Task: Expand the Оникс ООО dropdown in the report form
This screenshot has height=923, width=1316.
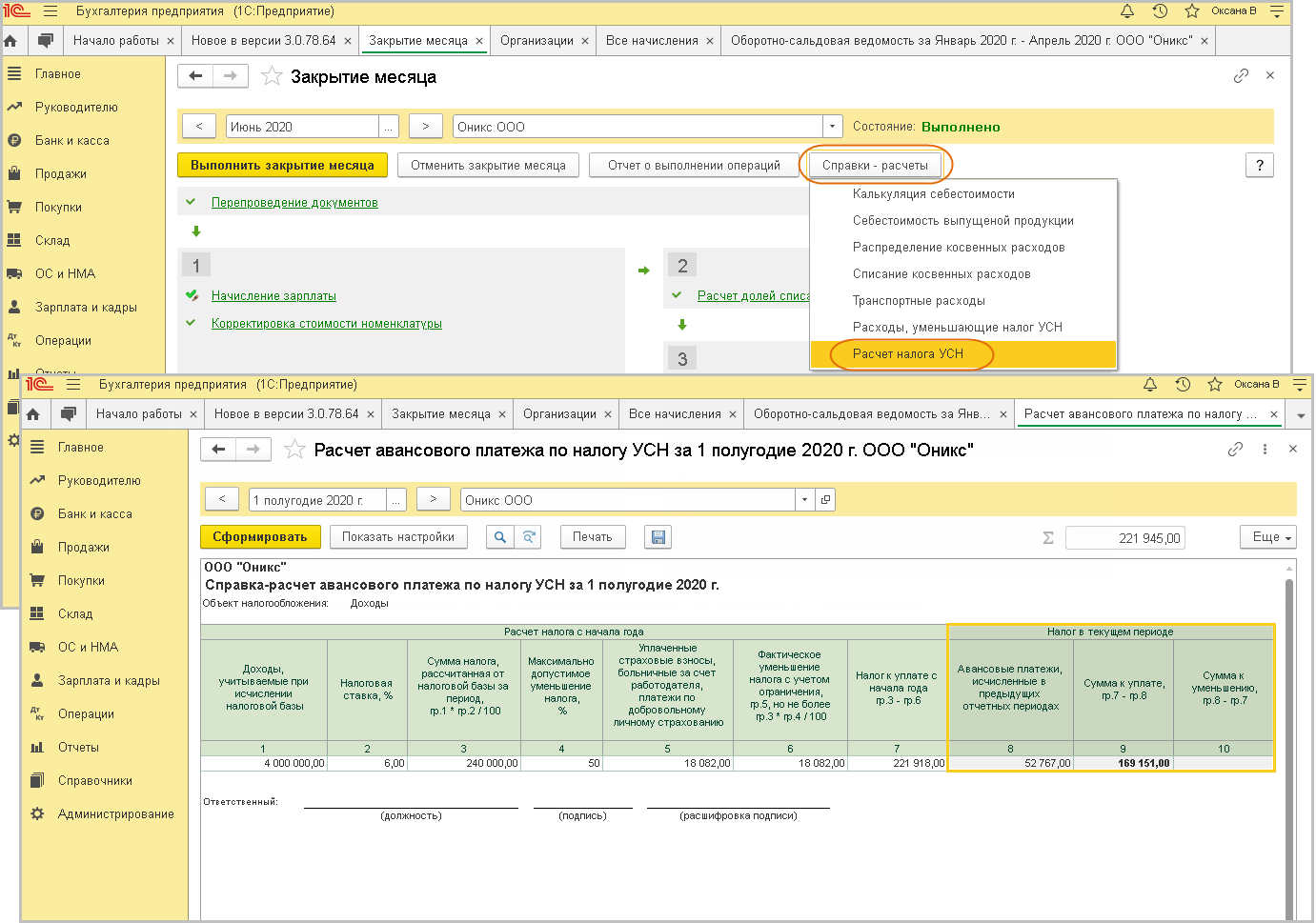Action: [x=805, y=500]
